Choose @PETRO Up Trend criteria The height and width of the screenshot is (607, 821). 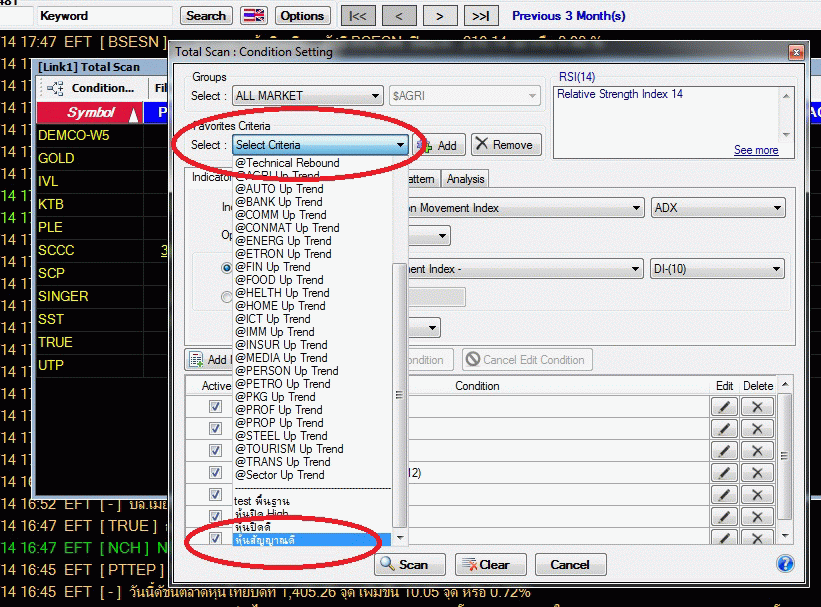point(283,384)
